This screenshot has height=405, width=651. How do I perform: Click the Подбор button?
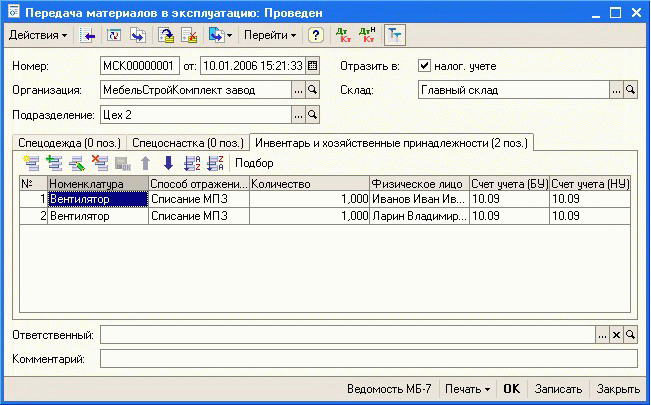(254, 163)
